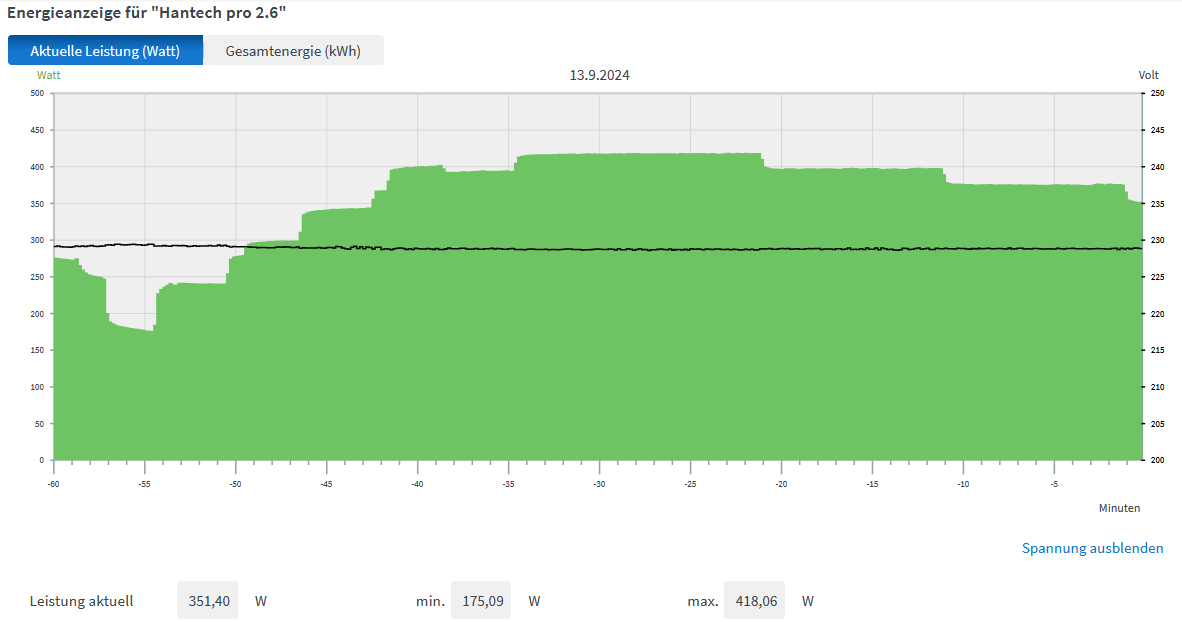The image size is (1182, 622).
Task: Click the 500 Watt axis tick label
Action: pyautogui.click(x=37, y=94)
